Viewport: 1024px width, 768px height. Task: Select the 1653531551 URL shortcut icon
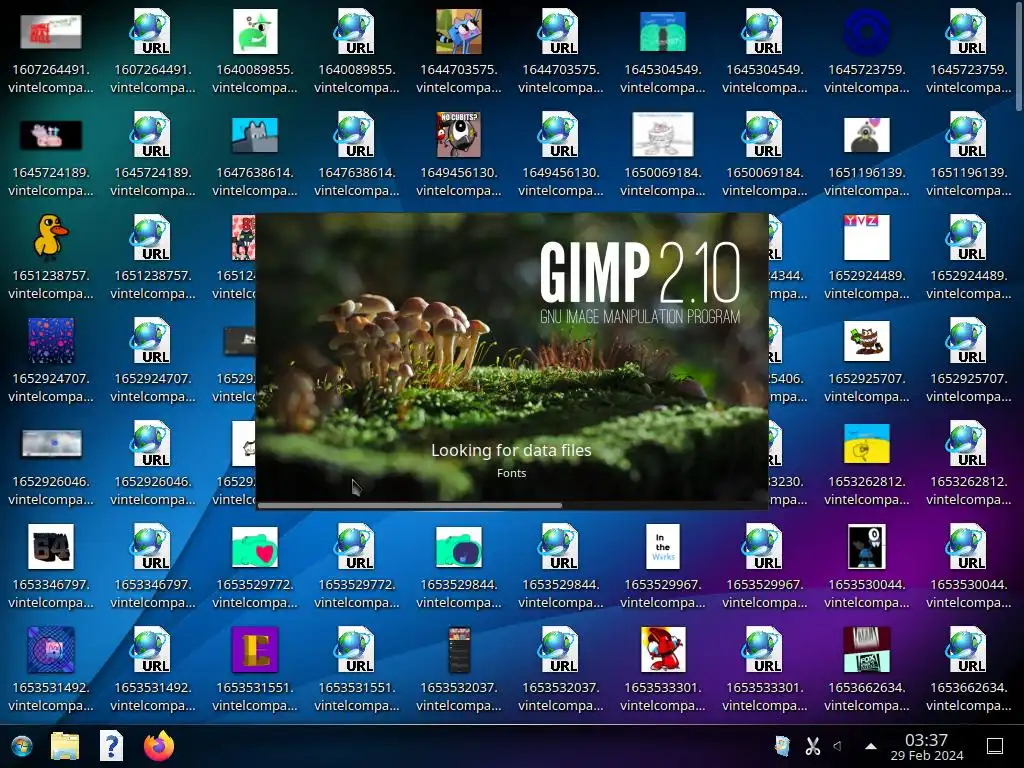pyautogui.click(x=355, y=649)
